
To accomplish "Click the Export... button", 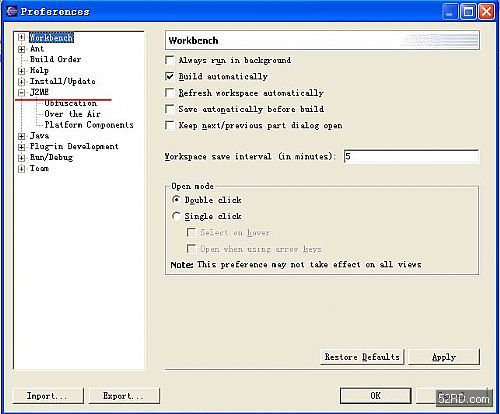I will pos(124,396).
